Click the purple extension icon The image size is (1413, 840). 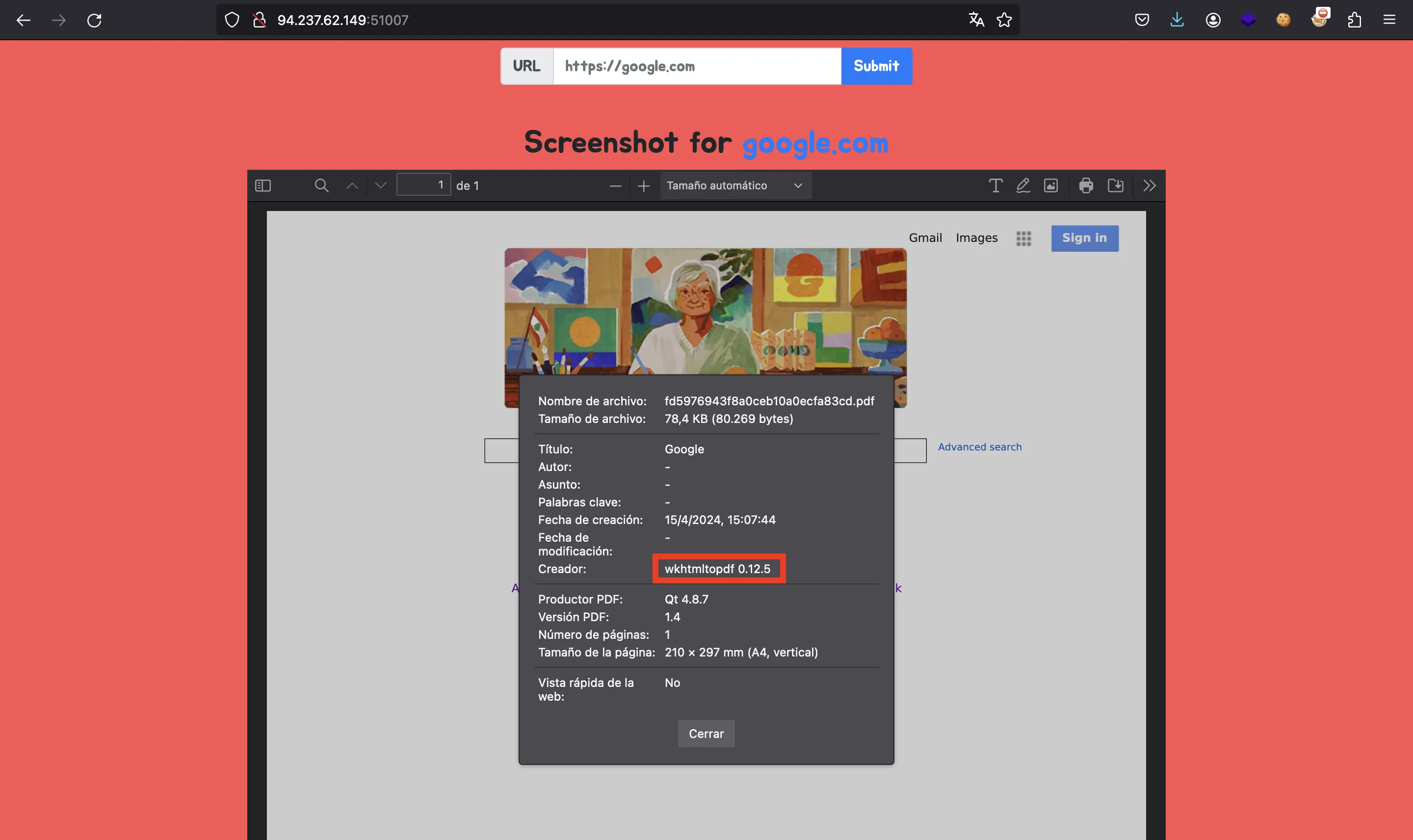coord(1248,20)
